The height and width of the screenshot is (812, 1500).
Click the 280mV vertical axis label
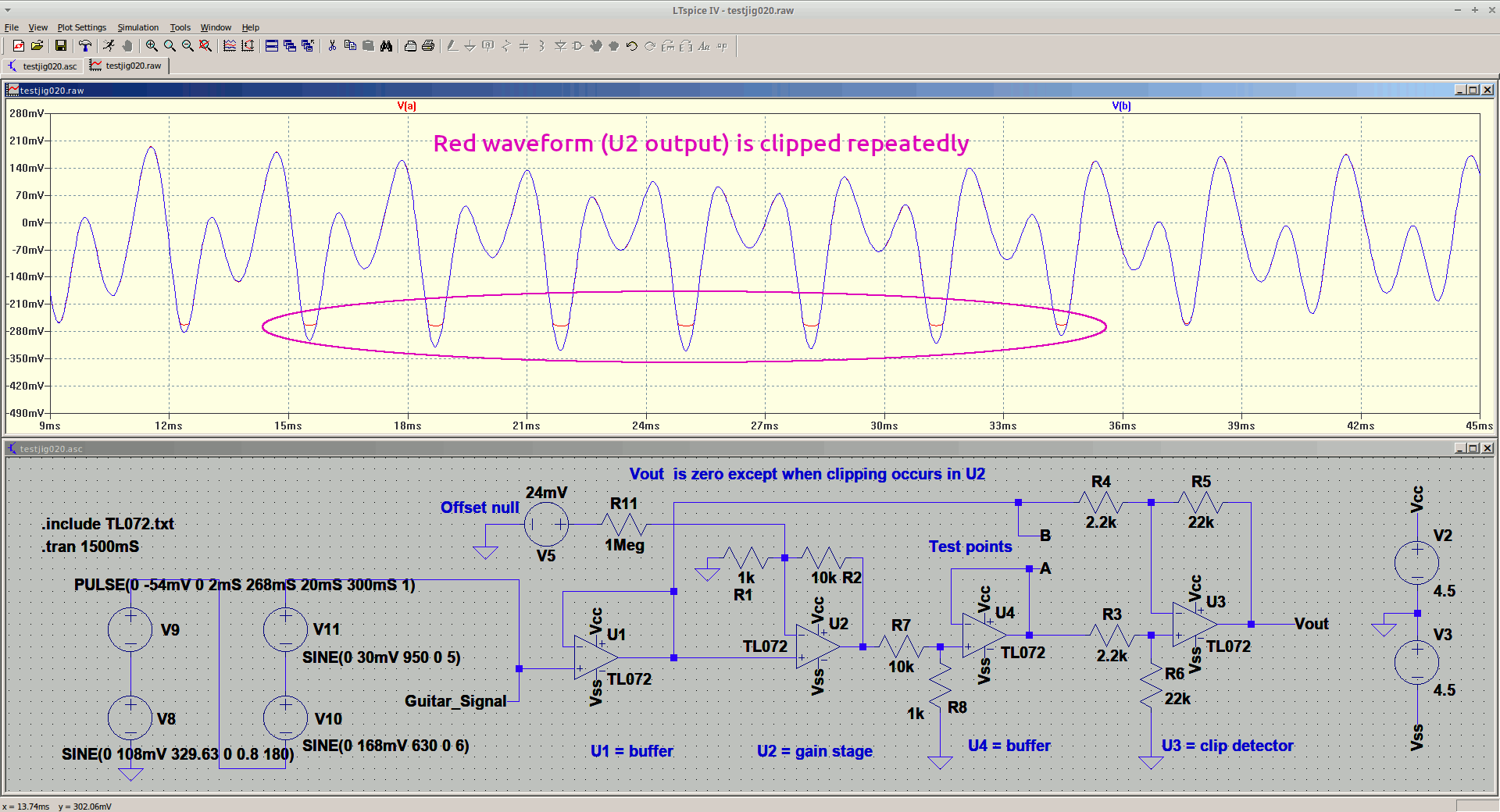tap(27, 113)
